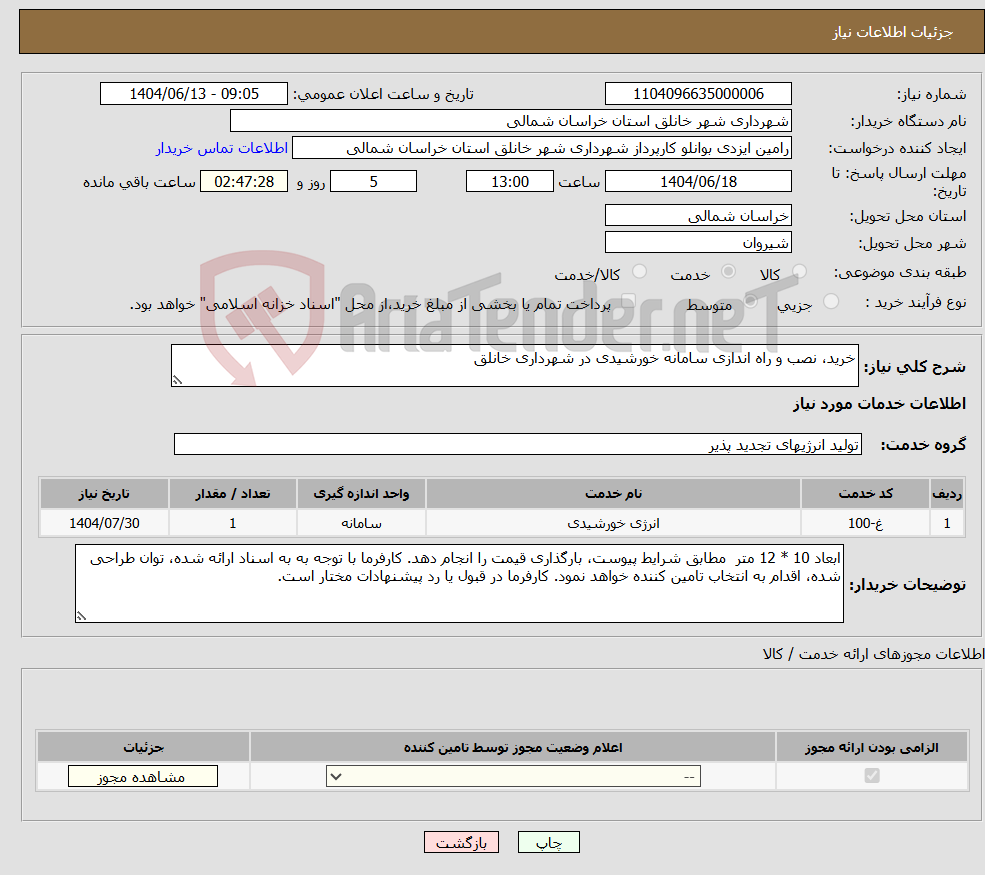Click the request creator name field
Screen dimensions: 985x875
(541, 148)
